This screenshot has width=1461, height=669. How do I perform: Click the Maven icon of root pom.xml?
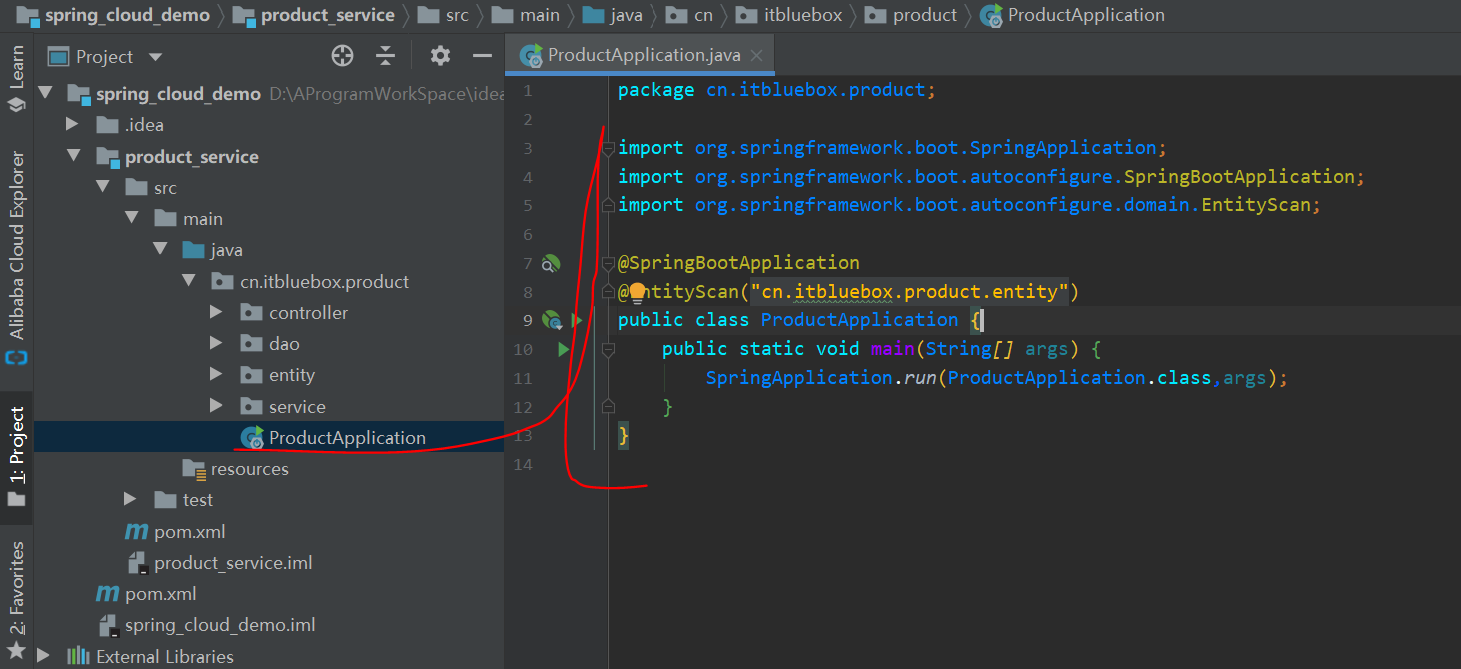point(107,594)
